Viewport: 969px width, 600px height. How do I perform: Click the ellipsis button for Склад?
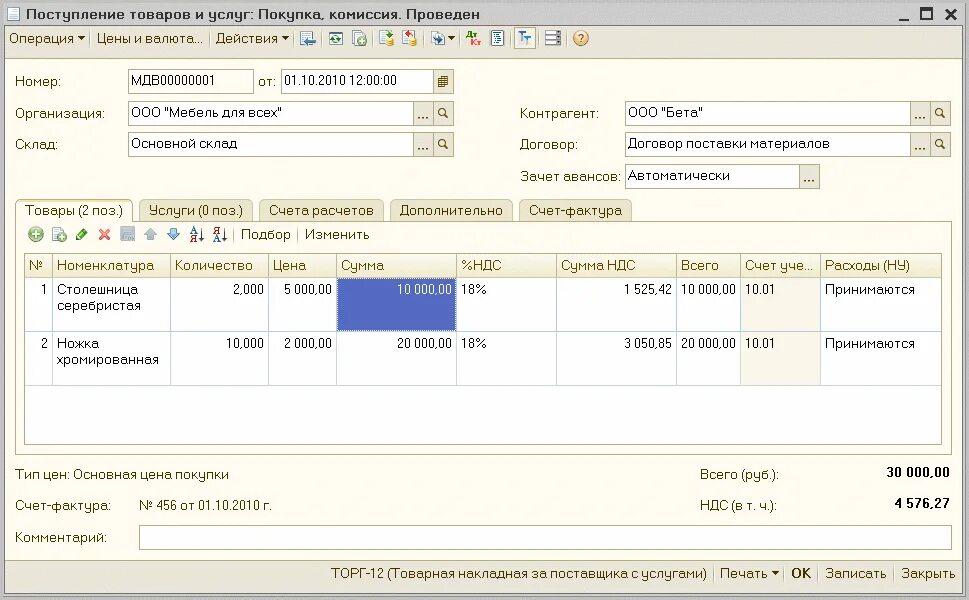click(x=423, y=144)
